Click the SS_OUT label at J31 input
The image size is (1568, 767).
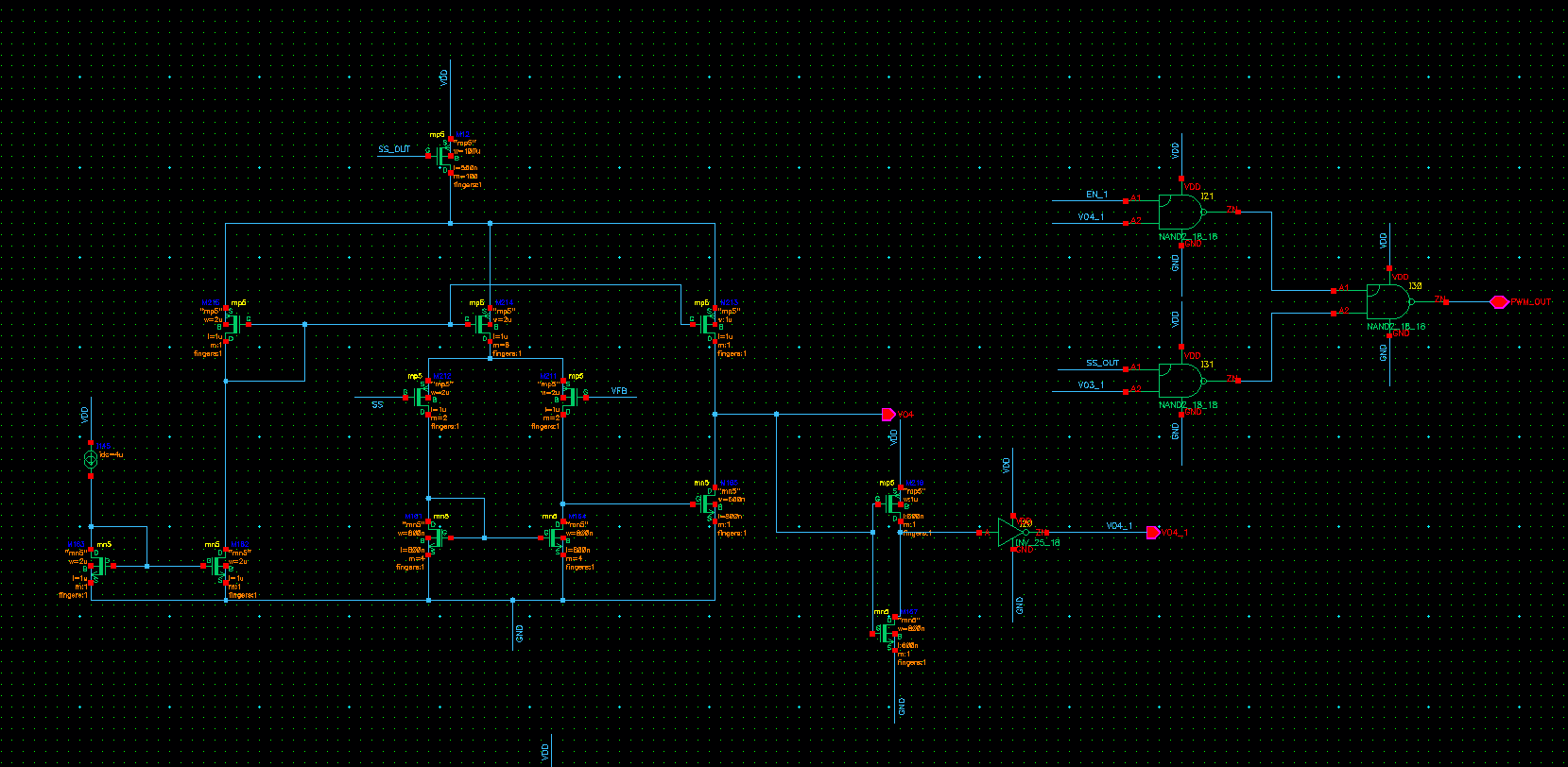(1102, 363)
